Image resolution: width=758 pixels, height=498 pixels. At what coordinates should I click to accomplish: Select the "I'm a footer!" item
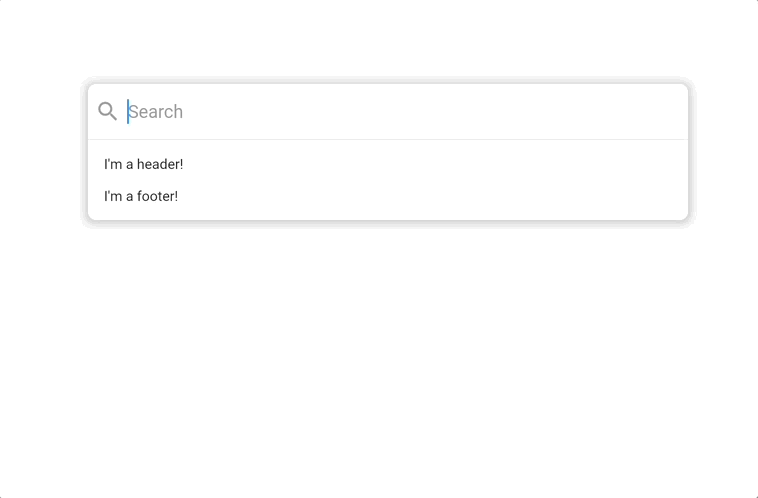click(x=141, y=196)
